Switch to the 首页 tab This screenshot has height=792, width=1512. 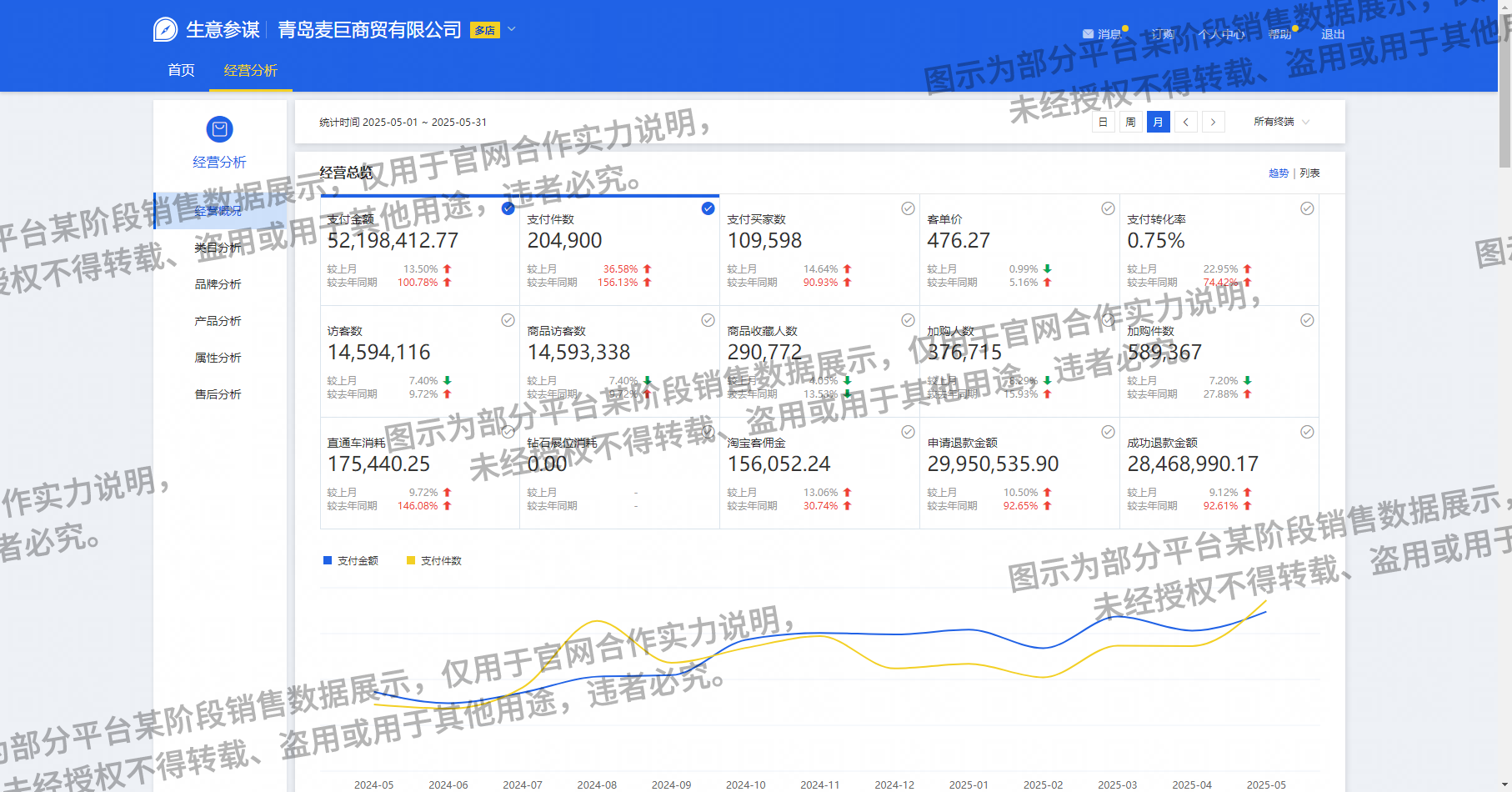181,71
